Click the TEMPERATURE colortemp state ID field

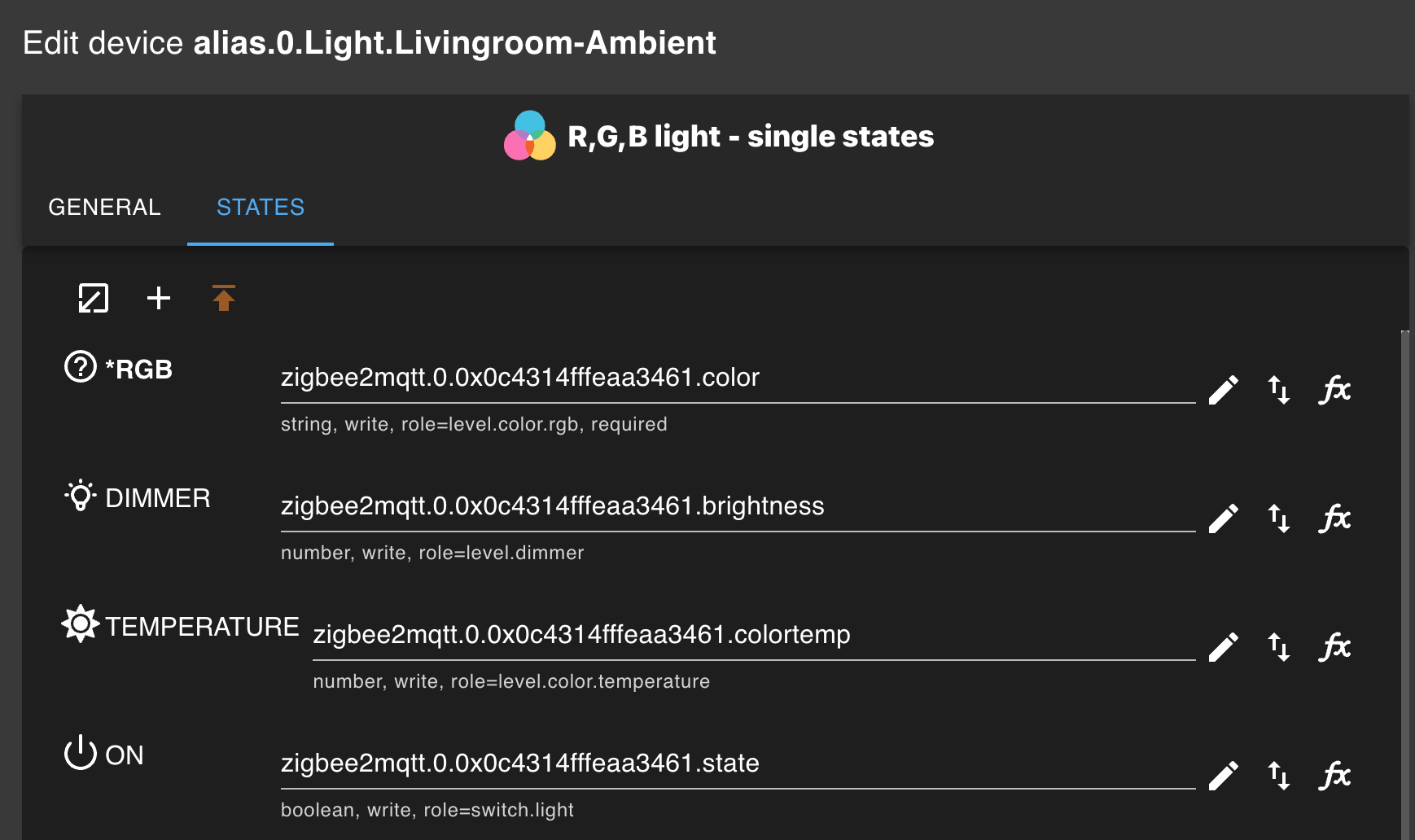coord(753,635)
